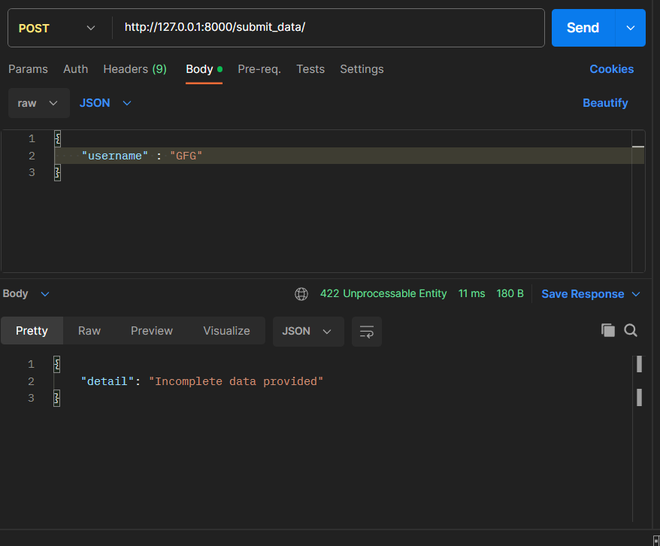
Task: Click "Incomplete data provided" response value
Action: pyautogui.click(x=236, y=381)
